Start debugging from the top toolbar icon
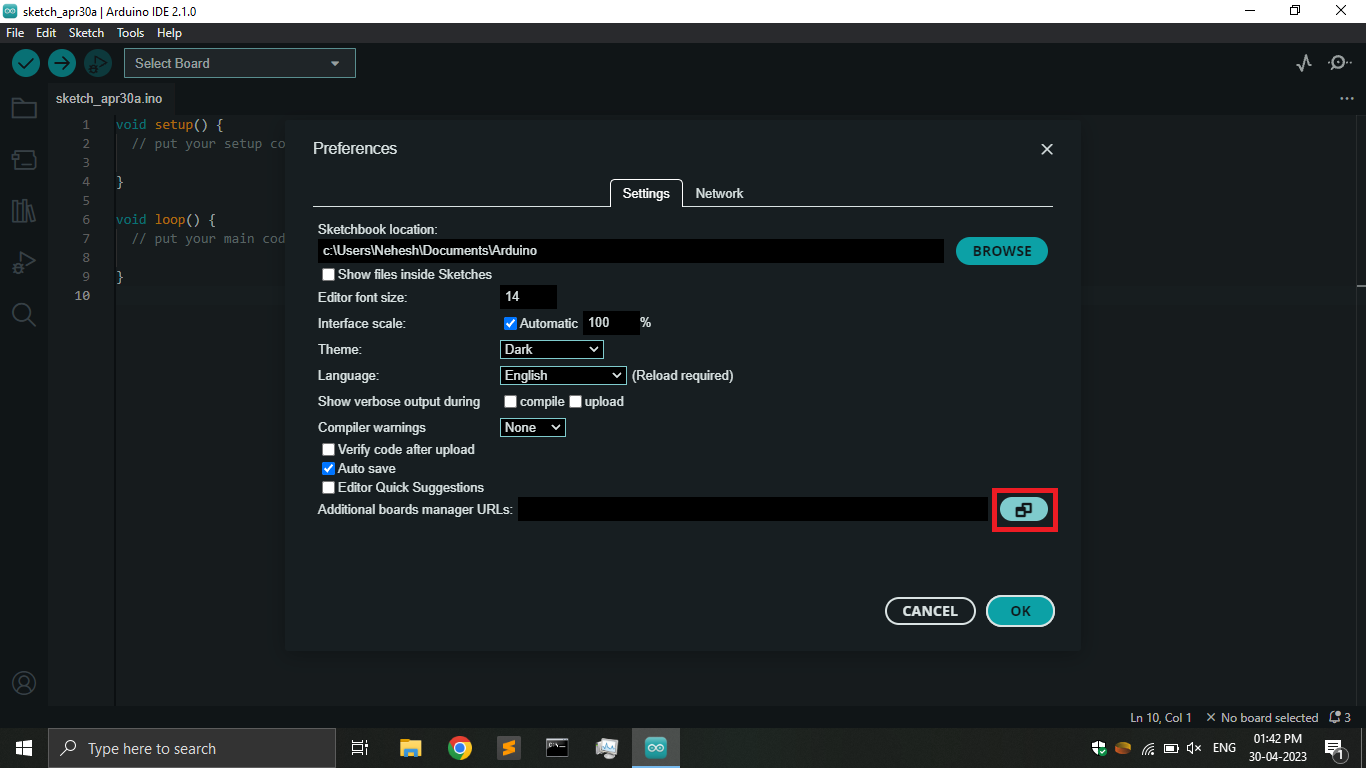 pyautogui.click(x=97, y=62)
